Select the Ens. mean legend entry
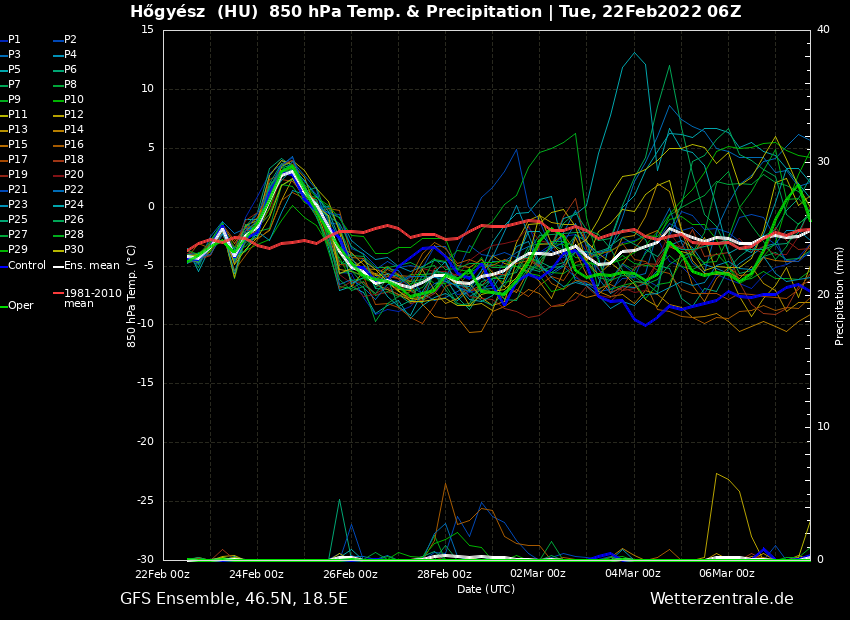Screen dimensions: 850x620 tap(91, 265)
